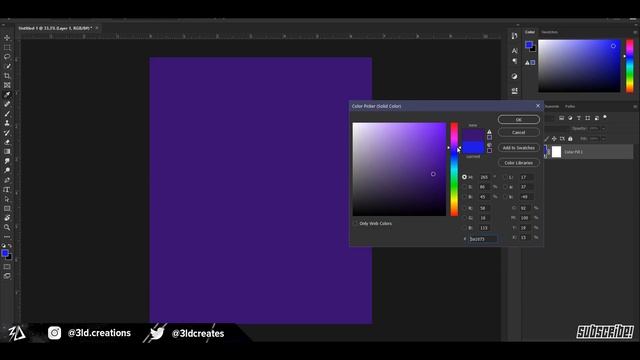
Task: Click the hex color input field
Action: click(483, 239)
